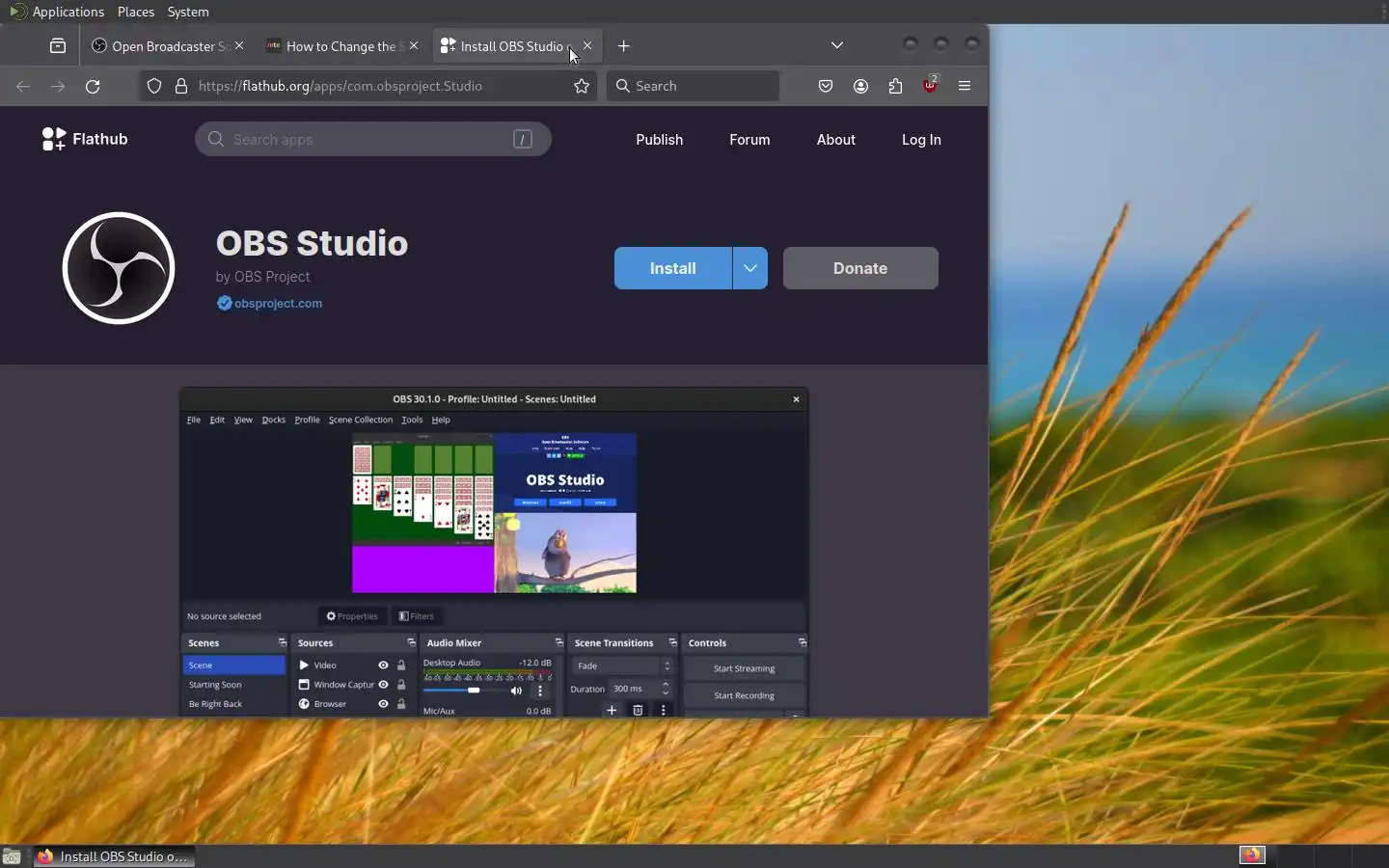The height and width of the screenshot is (868, 1389).
Task: Click Log In on Flathub
Action: tap(921, 140)
